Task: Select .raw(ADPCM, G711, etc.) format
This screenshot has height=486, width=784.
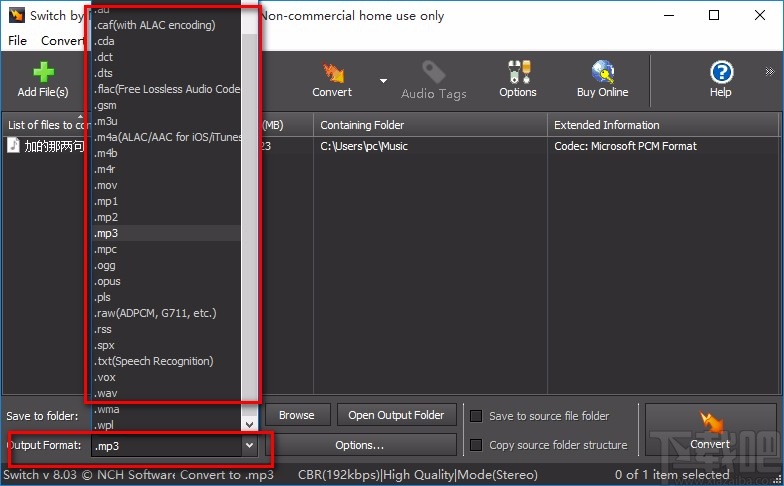Action: pos(166,313)
